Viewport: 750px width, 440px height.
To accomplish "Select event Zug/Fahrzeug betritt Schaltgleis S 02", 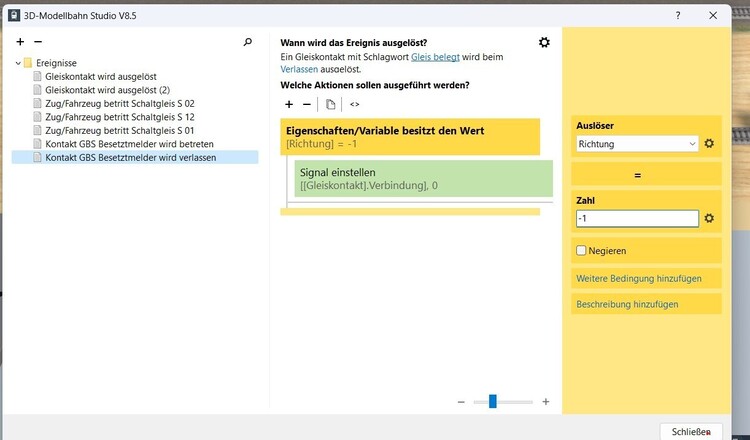I will coord(120,103).
